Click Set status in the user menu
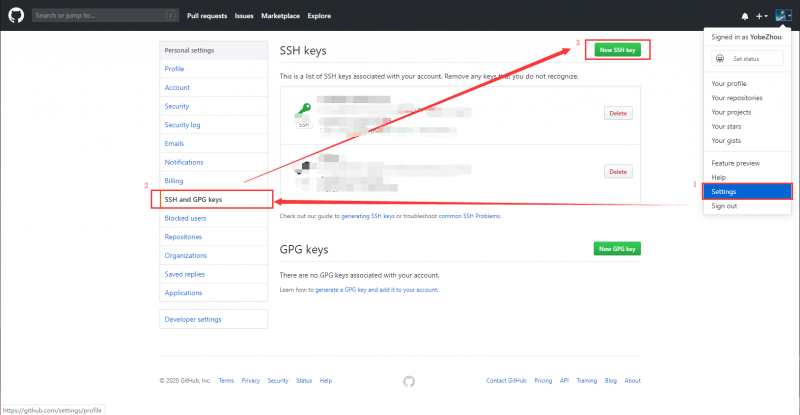Image resolution: width=800 pixels, height=415 pixels. [747, 59]
